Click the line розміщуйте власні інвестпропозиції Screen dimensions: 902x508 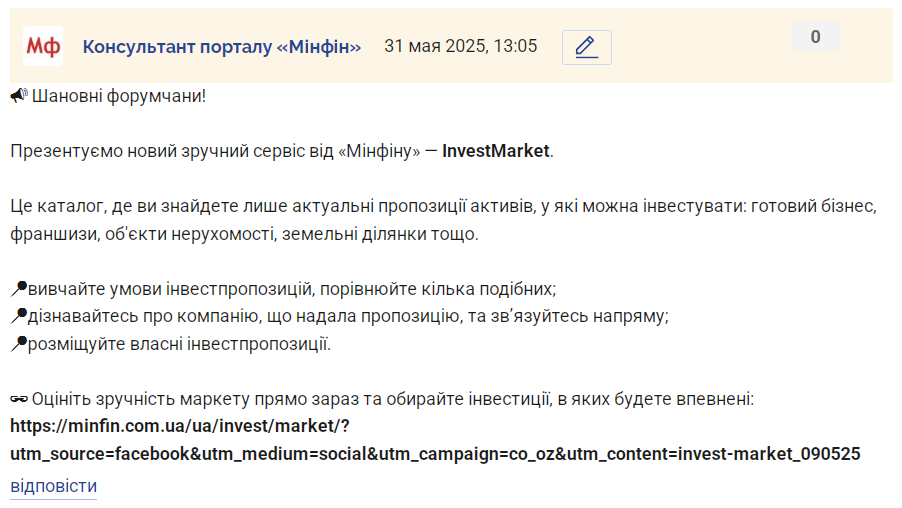(179, 344)
